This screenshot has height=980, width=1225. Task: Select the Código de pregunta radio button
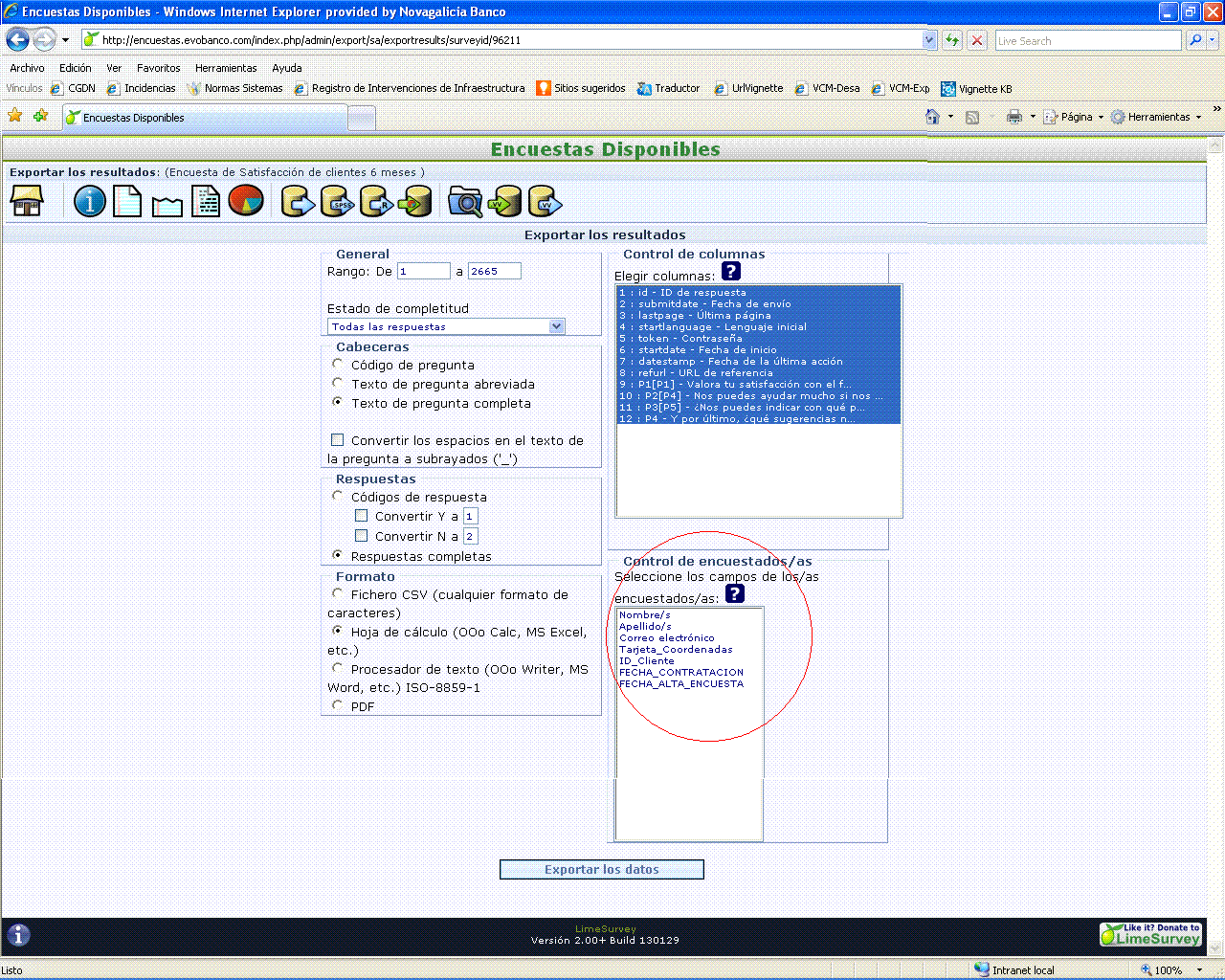point(338,364)
